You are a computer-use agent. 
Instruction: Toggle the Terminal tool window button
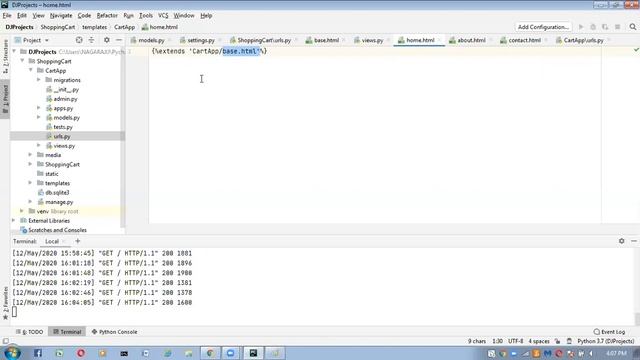click(67, 332)
